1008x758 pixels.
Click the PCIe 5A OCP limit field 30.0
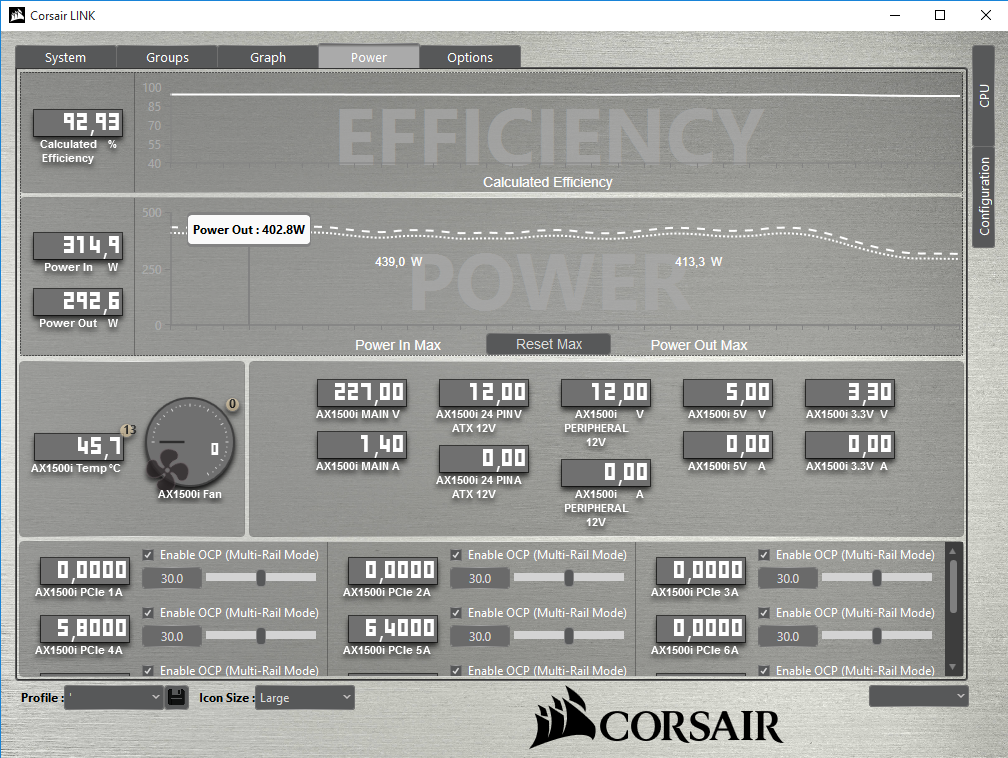(x=480, y=636)
